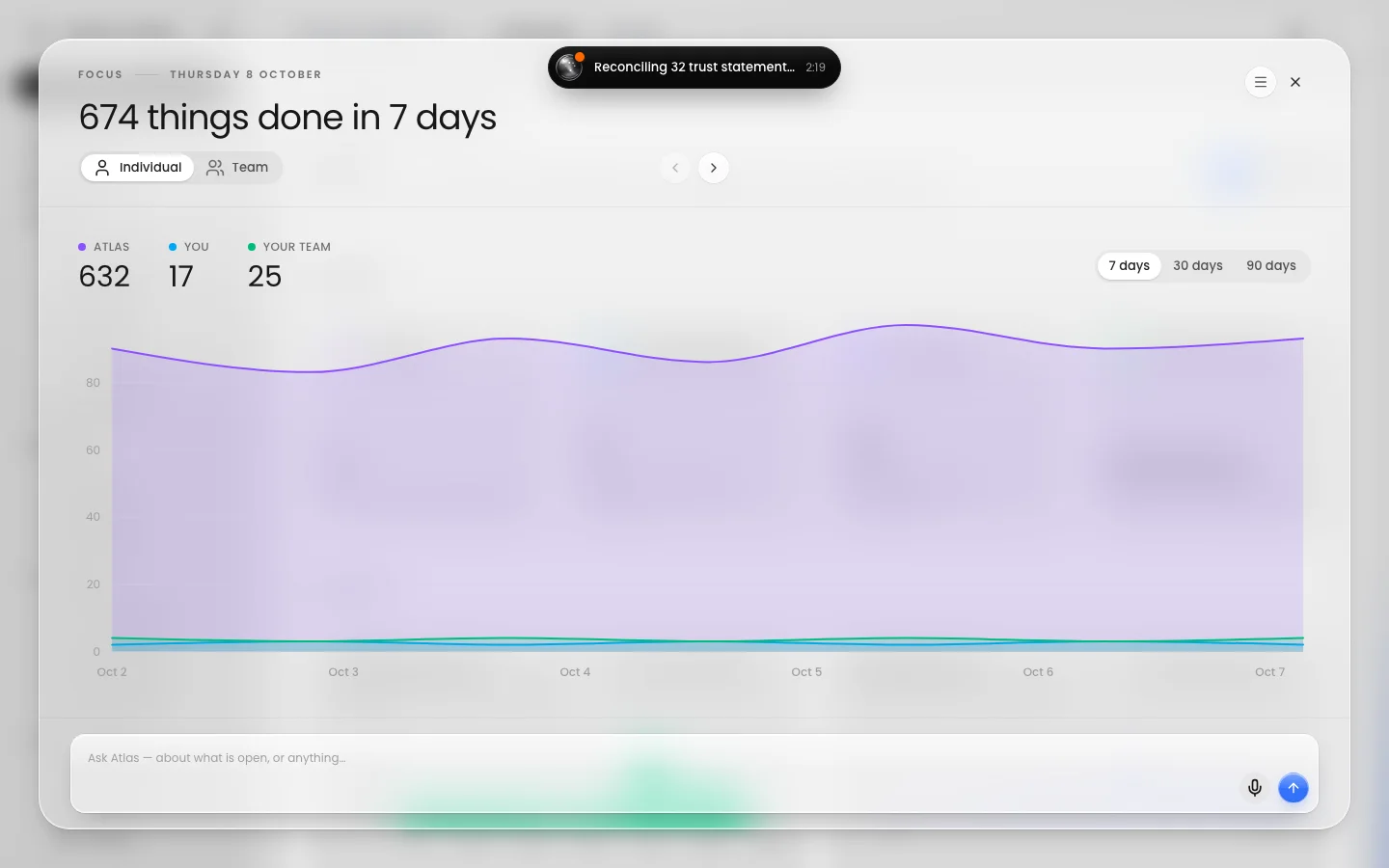Click the 60 y-axis label
The image size is (1389, 868).
tap(93, 450)
